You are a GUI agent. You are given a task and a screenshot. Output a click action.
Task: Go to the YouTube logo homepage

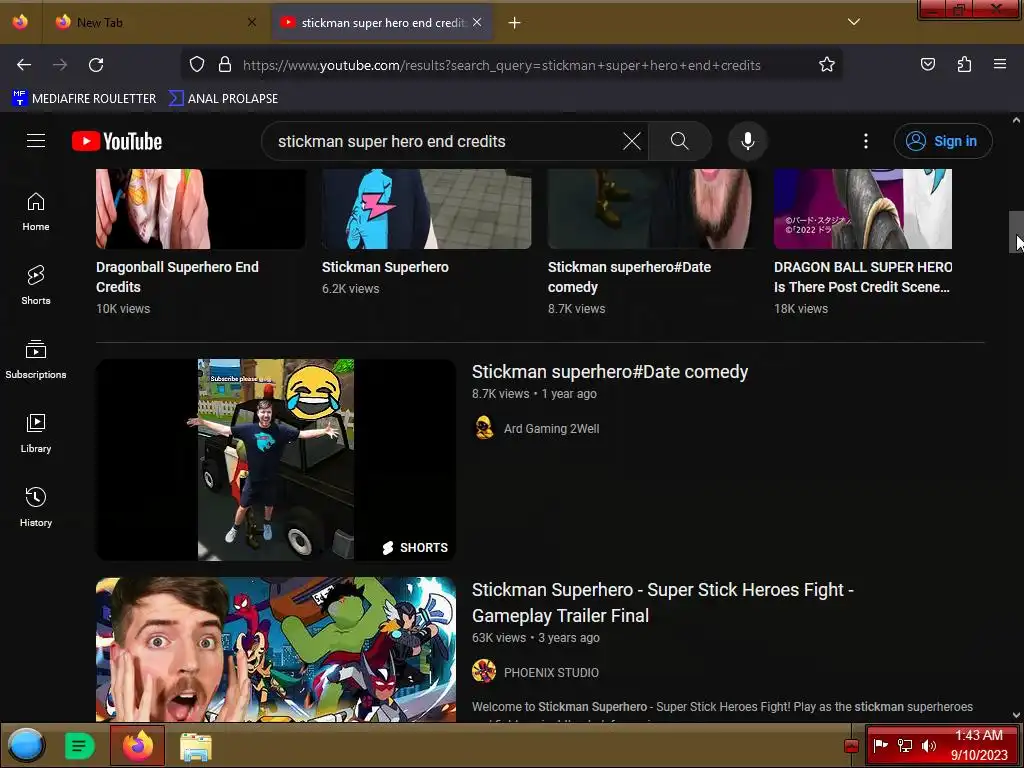(117, 141)
